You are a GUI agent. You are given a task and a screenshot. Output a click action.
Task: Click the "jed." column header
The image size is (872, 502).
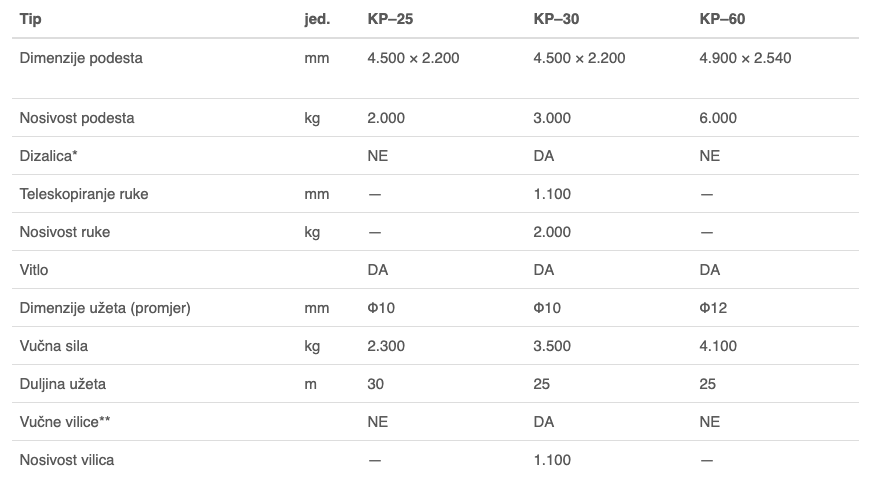tap(316, 19)
